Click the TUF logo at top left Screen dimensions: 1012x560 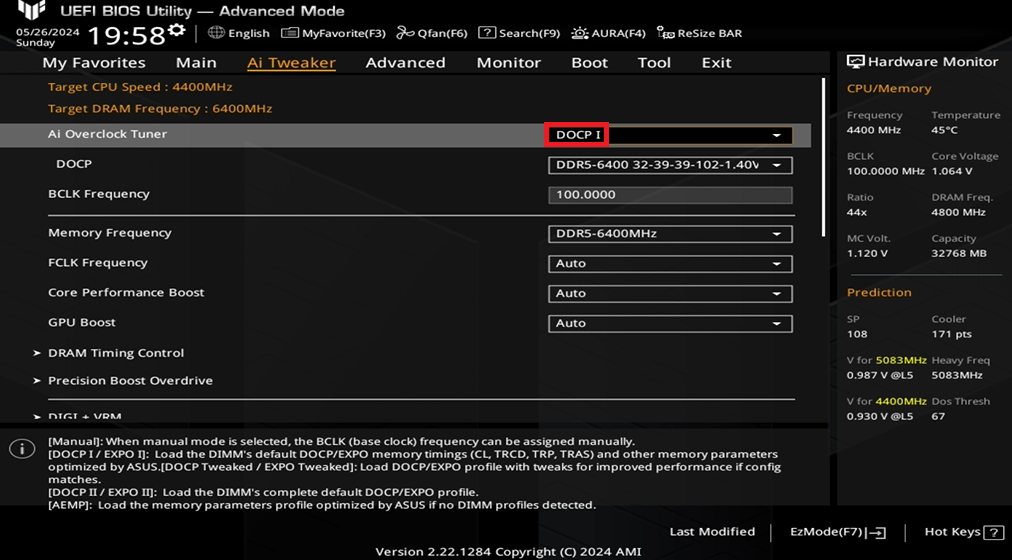31,10
